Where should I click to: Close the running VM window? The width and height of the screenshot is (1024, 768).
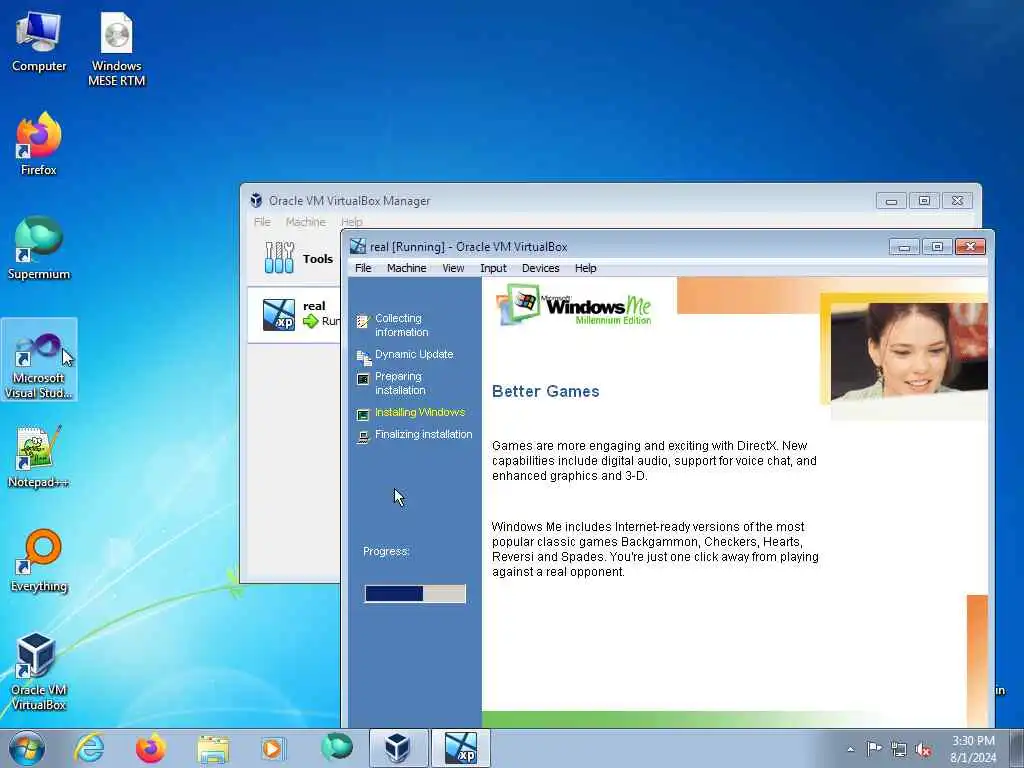pos(970,247)
